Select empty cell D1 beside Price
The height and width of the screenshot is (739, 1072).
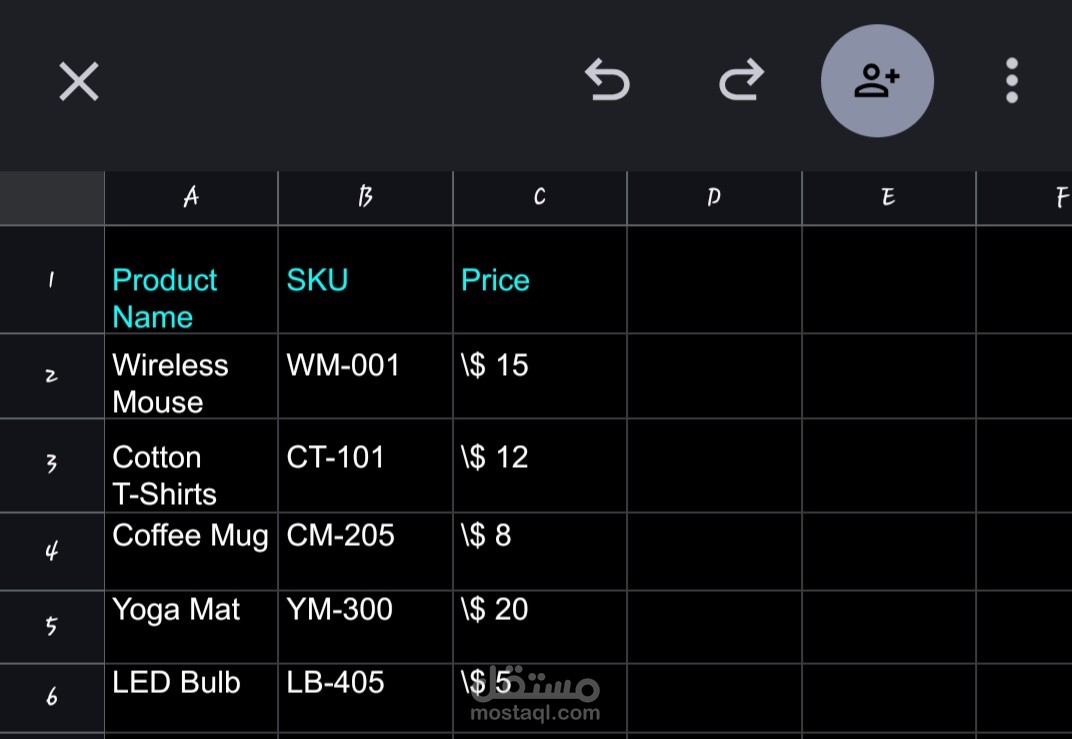coord(714,280)
